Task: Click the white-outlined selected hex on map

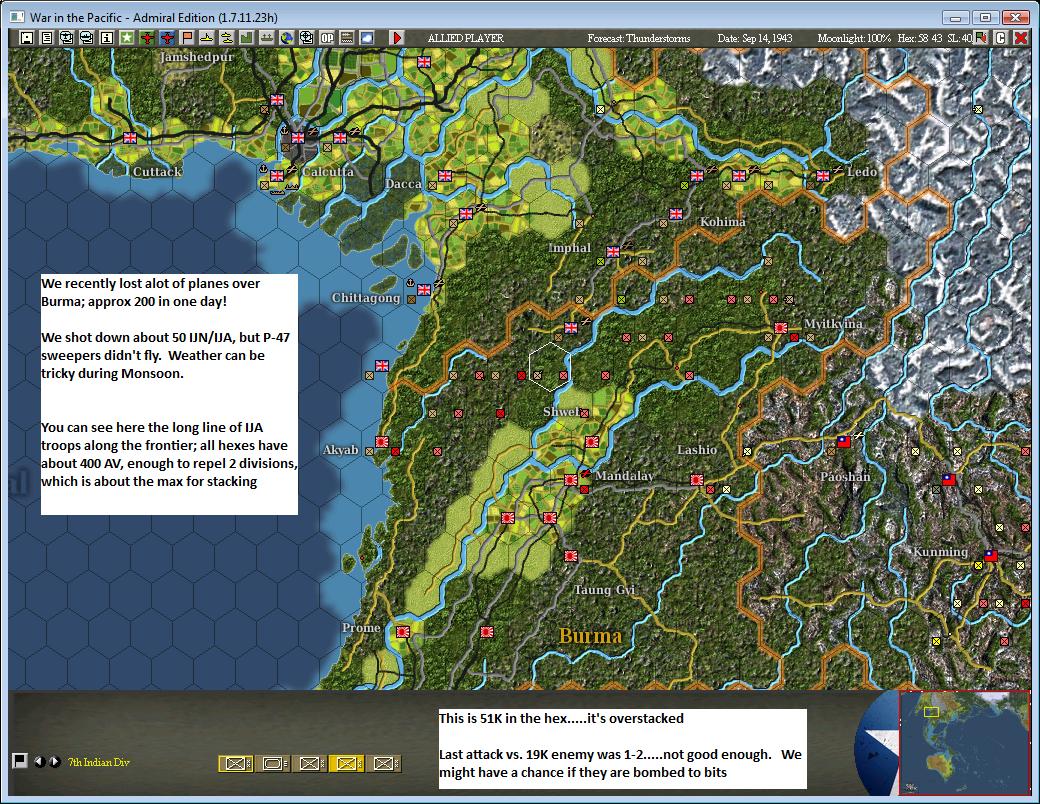Action: tap(550, 366)
